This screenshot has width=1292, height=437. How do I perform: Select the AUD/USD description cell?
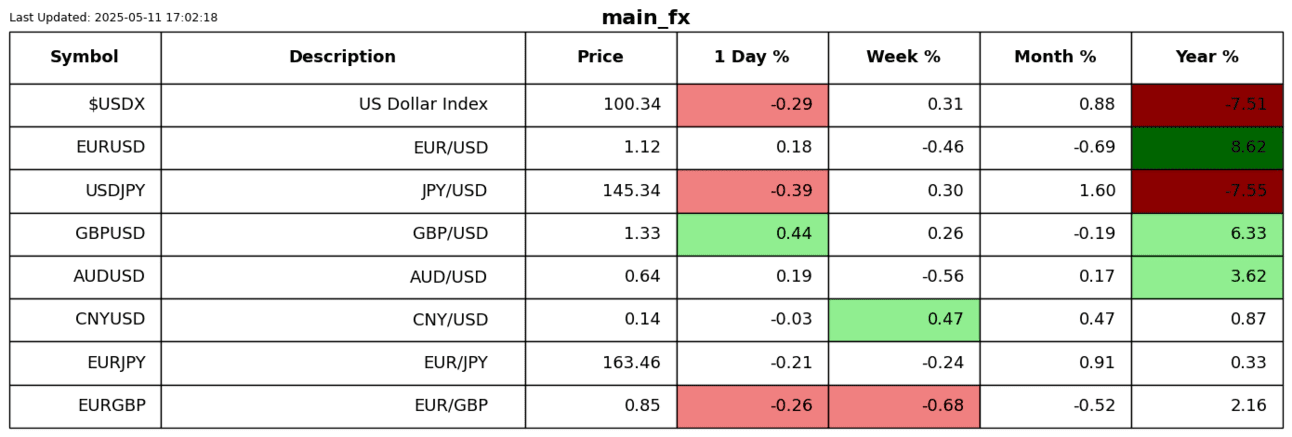pos(342,277)
